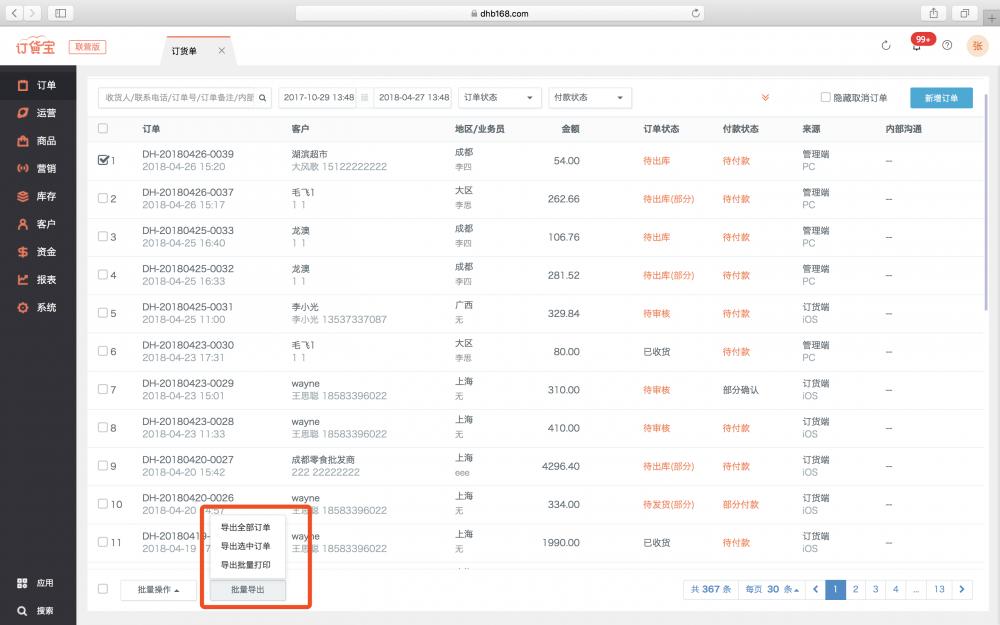Viewport: 1000px width, 625px height.
Task: Enable the 隐藏取消订单 checkbox
Action: coord(825,98)
